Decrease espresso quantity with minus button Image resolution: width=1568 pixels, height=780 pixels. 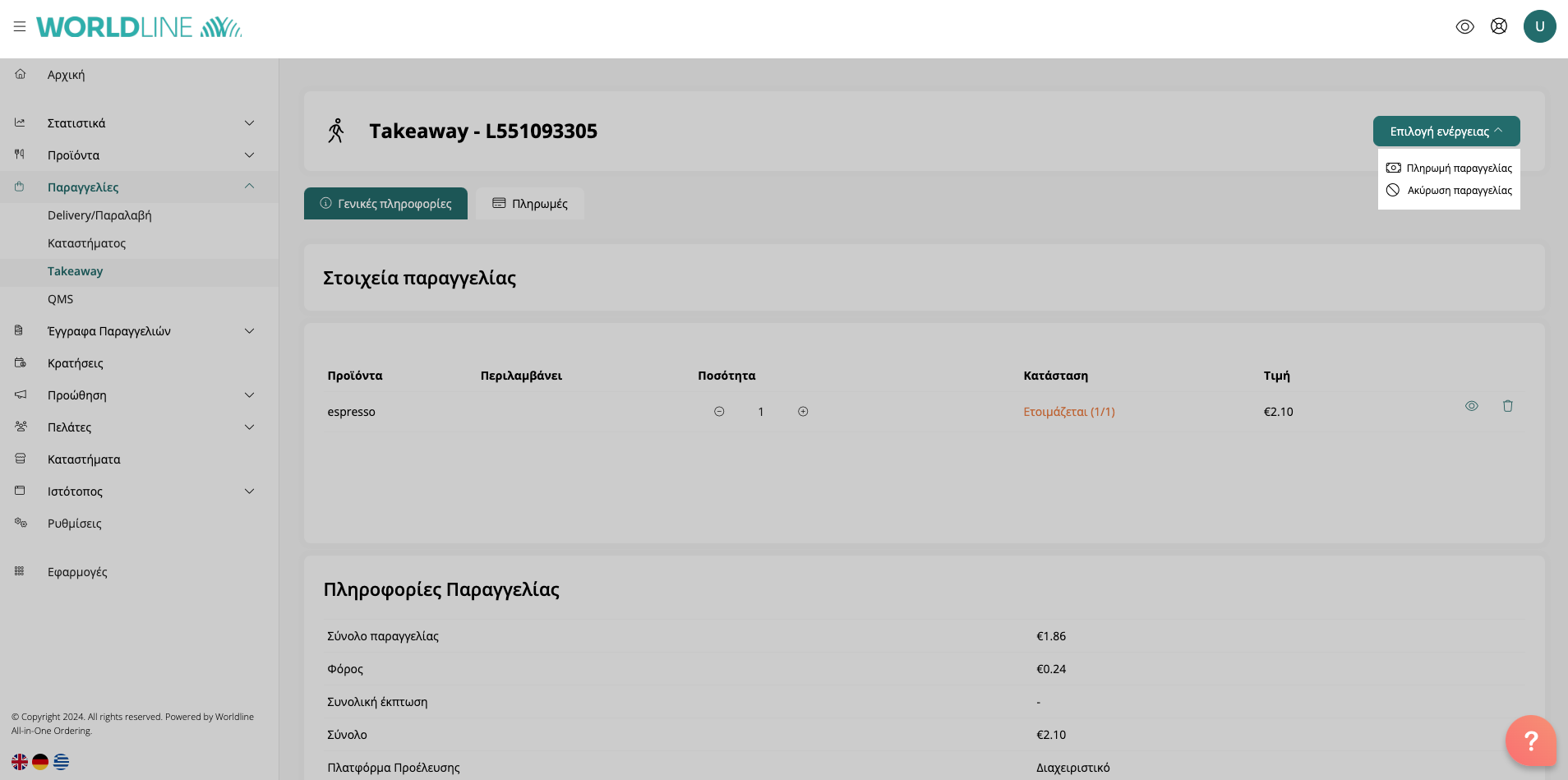719,412
